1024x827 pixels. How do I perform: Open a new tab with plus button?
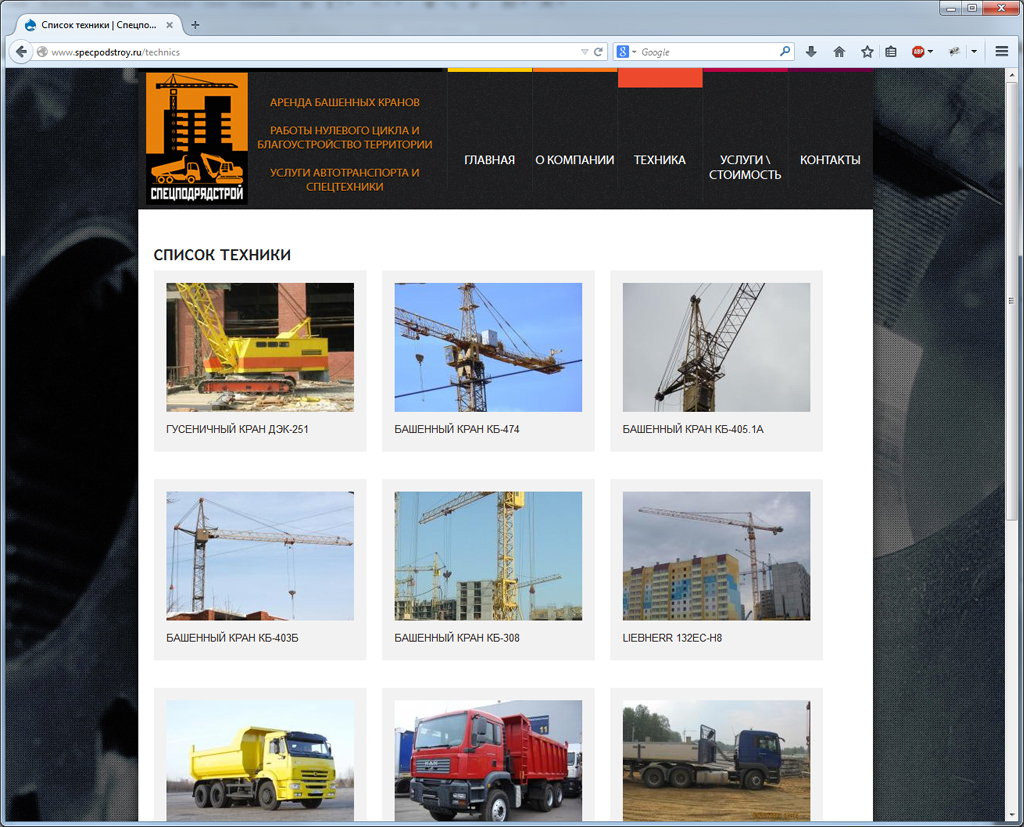coord(195,25)
